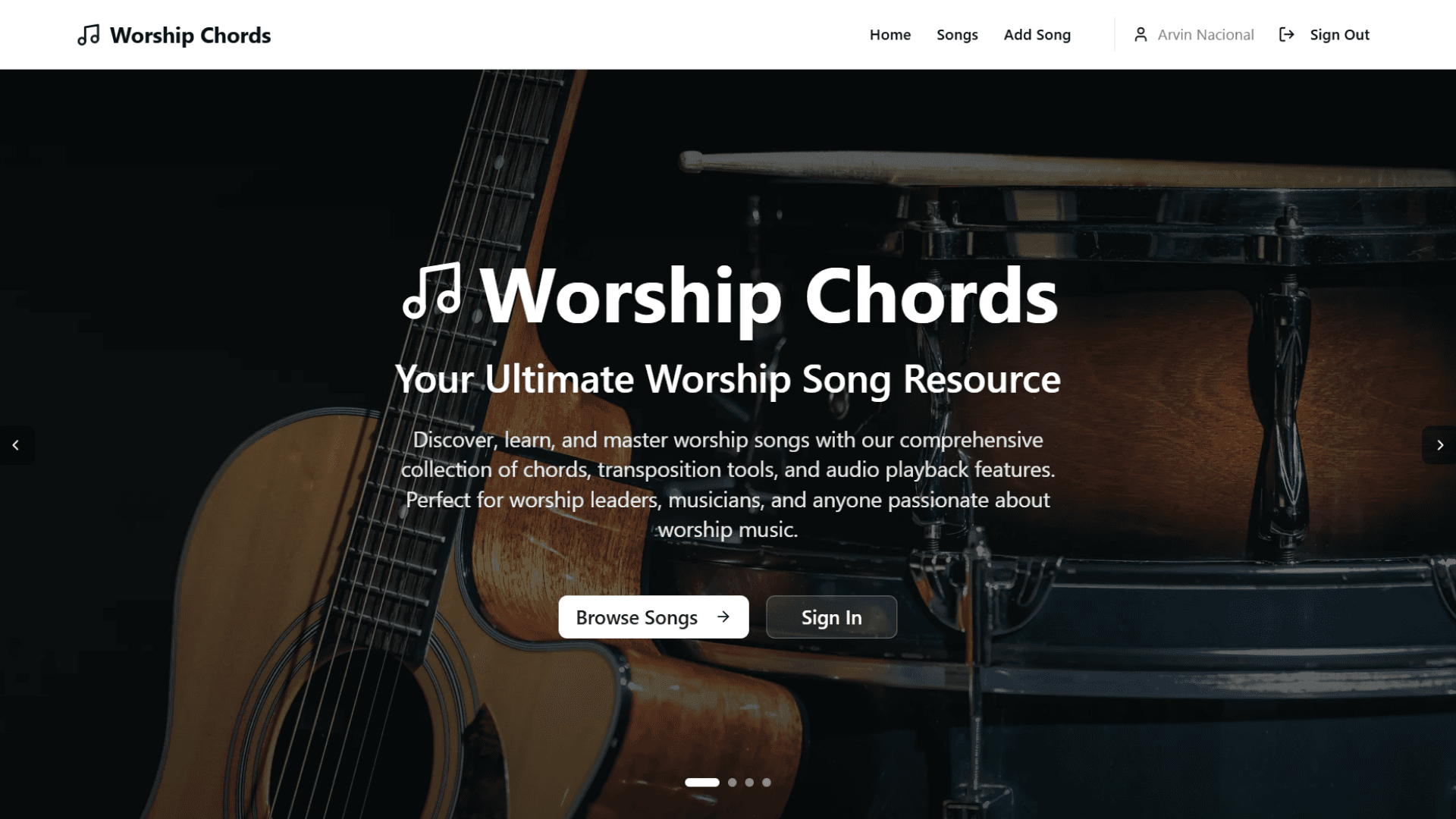Click the Worship Chords header brand text
Viewport: 1456px width, 819px height.
point(190,36)
